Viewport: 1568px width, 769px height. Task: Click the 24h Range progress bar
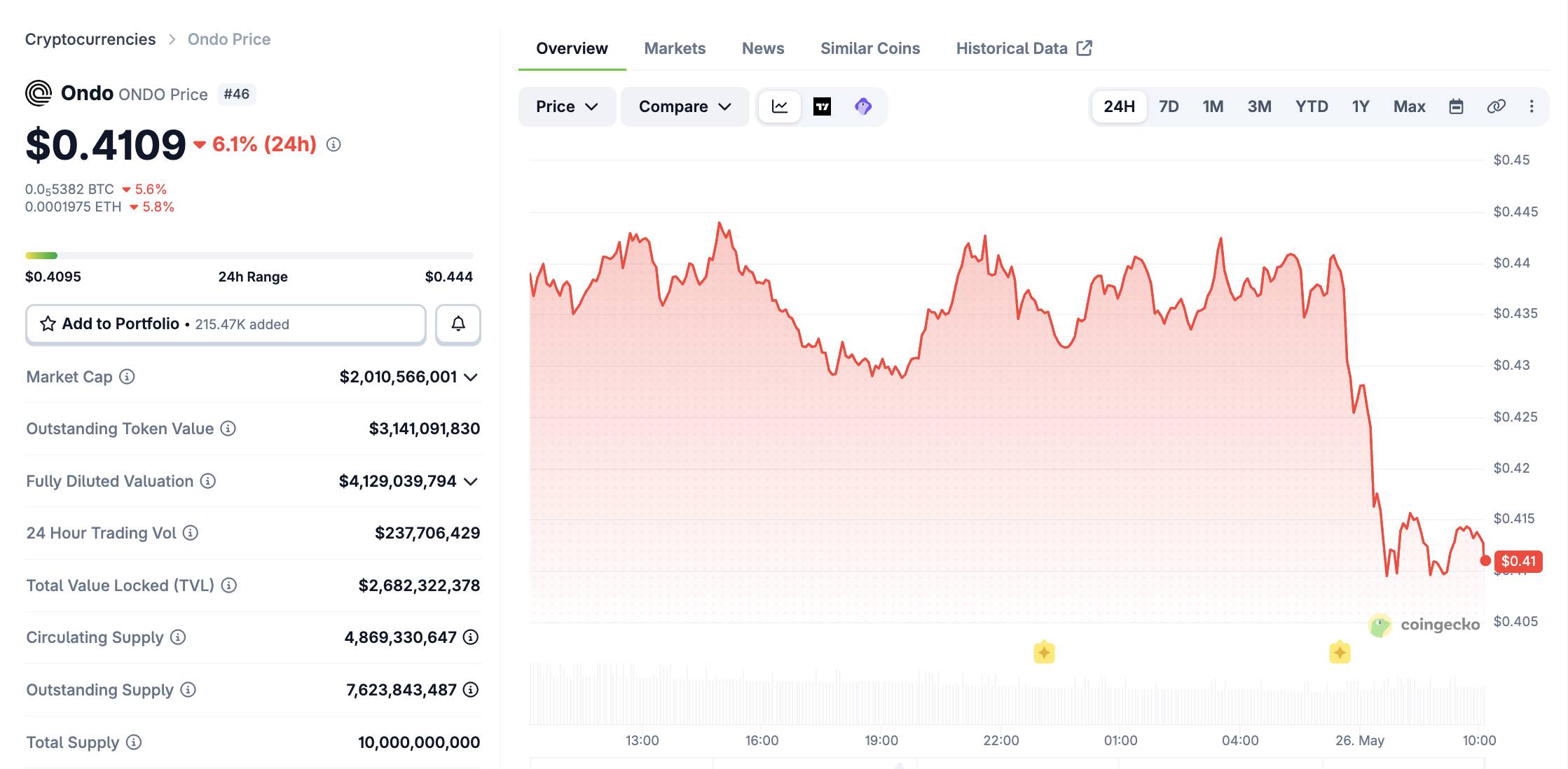[x=249, y=256]
